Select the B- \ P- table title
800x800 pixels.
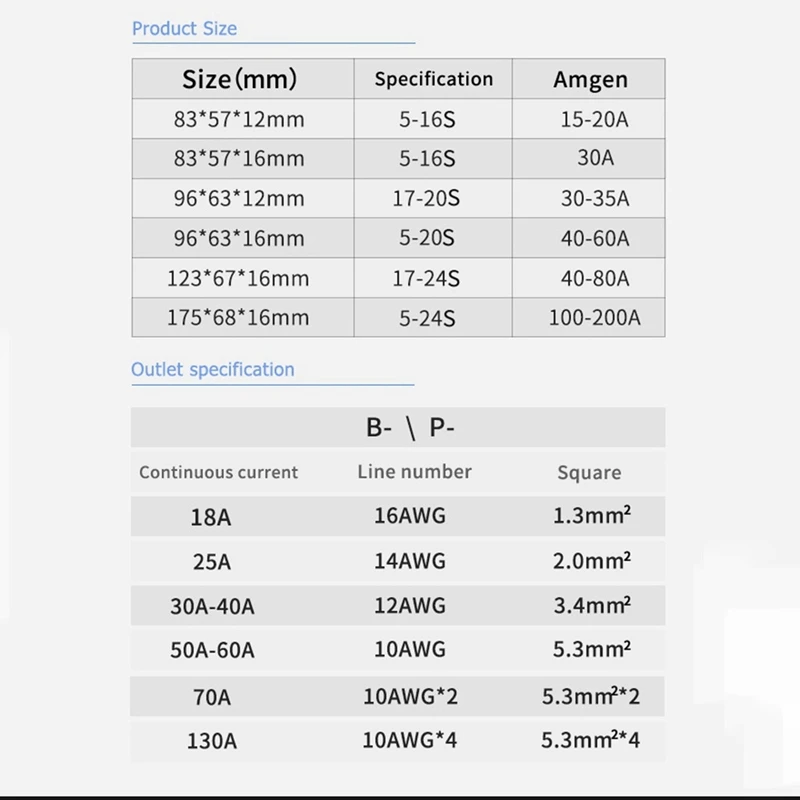(x=411, y=428)
